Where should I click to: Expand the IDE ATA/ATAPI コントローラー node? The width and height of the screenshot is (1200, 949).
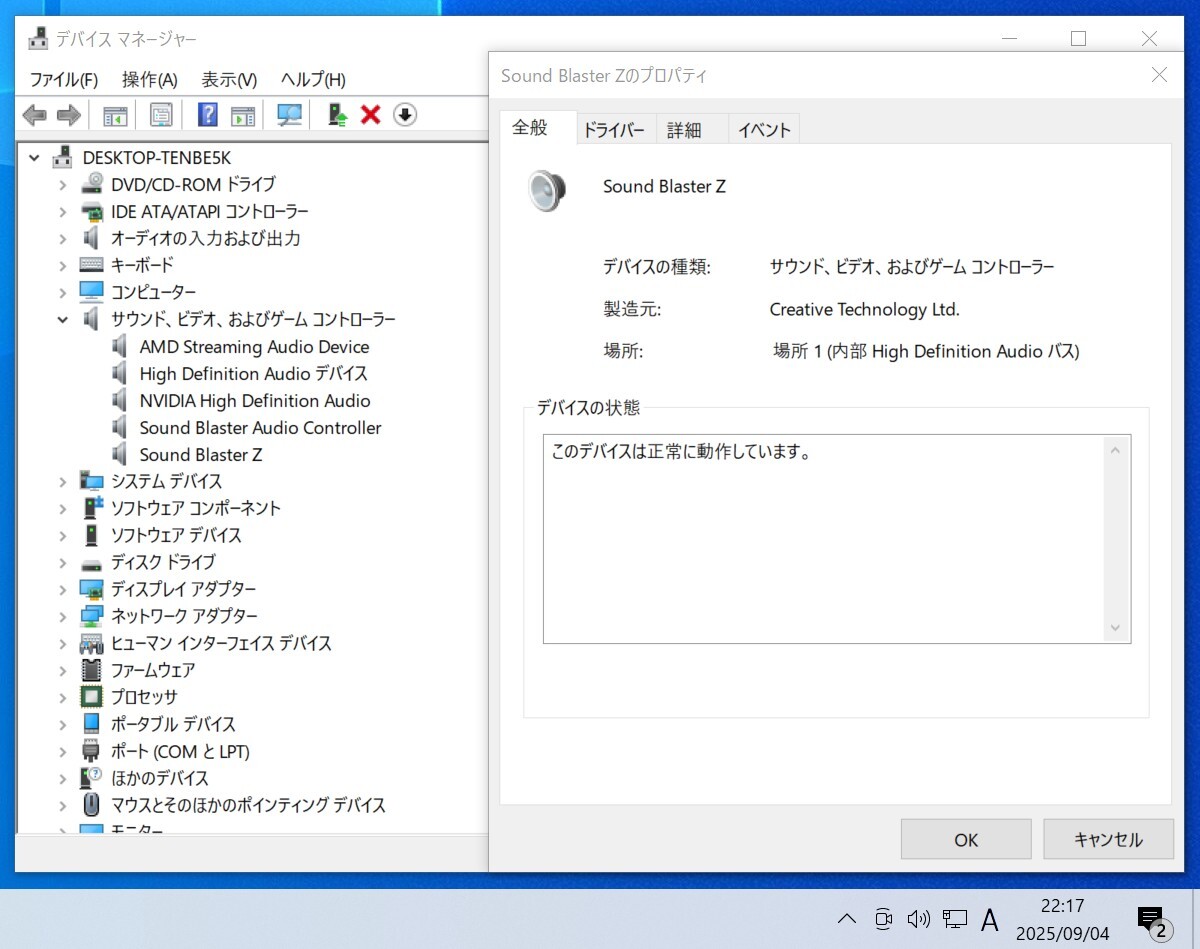coord(63,212)
